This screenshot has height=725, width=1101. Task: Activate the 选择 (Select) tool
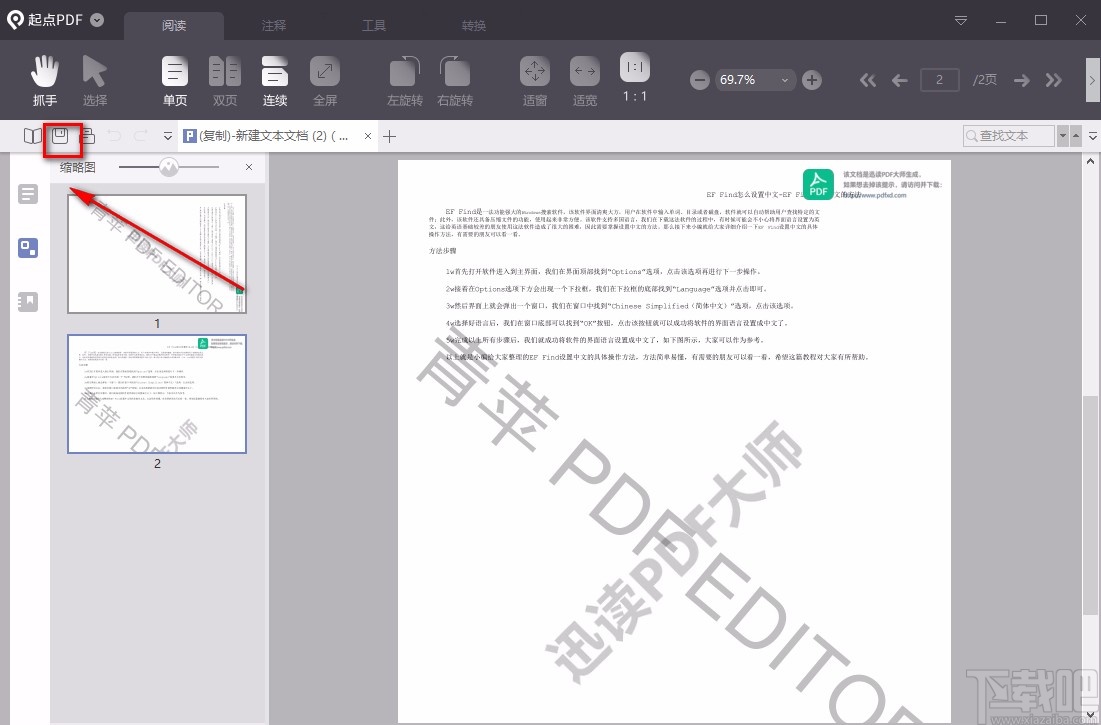tap(95, 80)
